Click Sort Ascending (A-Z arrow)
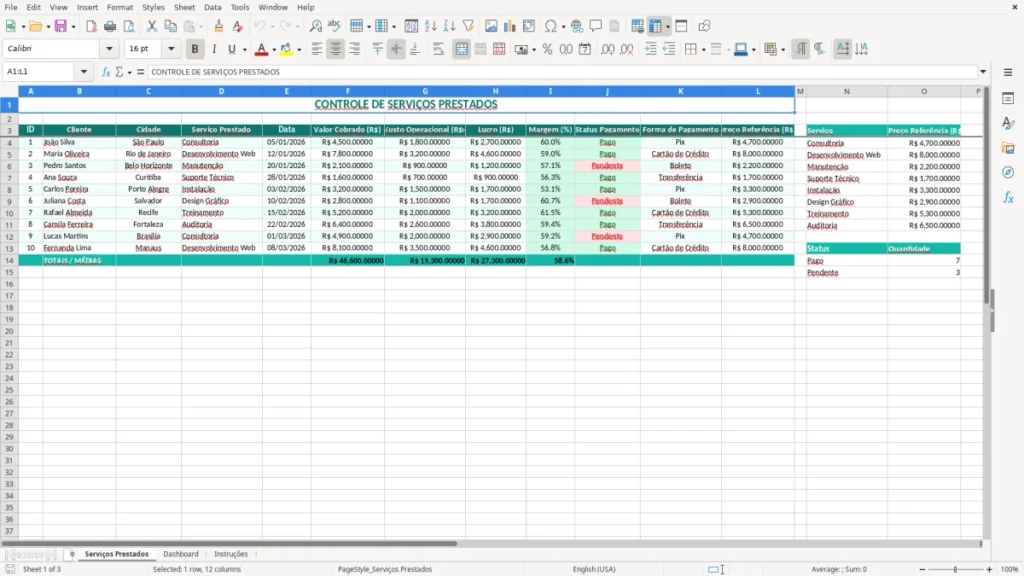 tap(430, 26)
